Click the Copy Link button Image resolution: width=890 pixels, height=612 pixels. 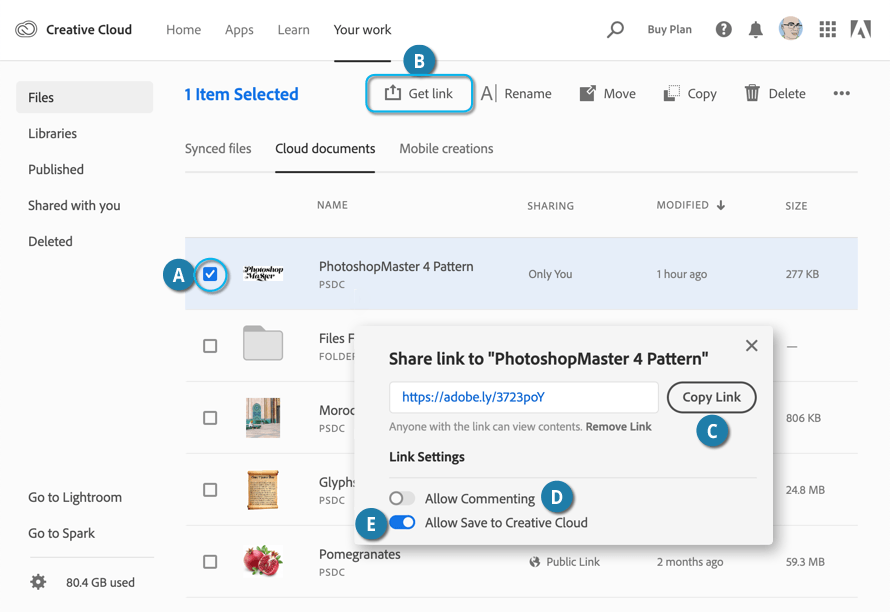click(711, 397)
